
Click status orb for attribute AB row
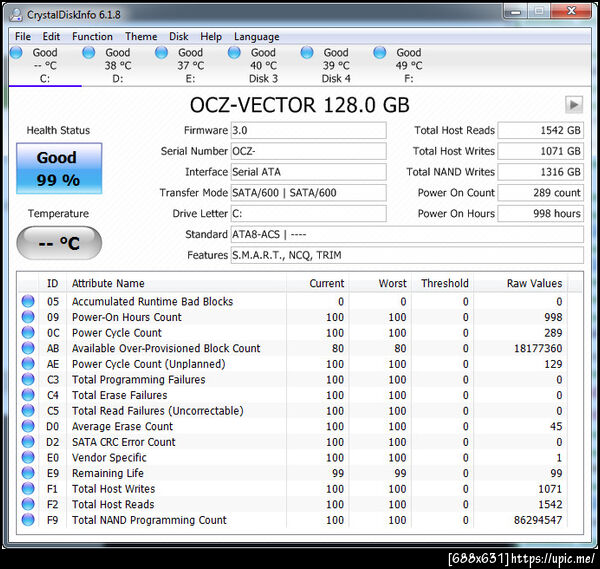(x=28, y=348)
